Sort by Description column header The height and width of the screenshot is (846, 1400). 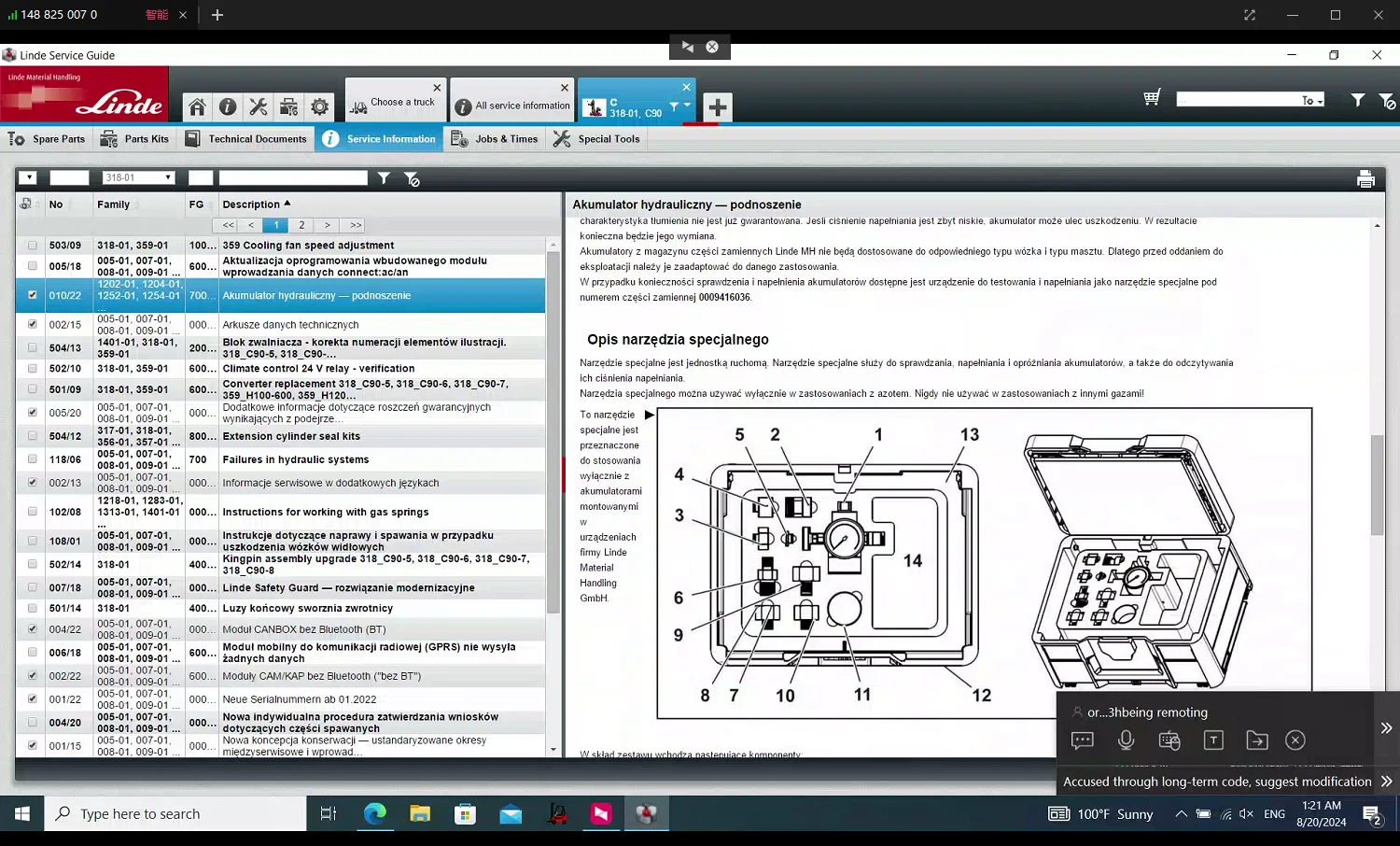tap(257, 204)
